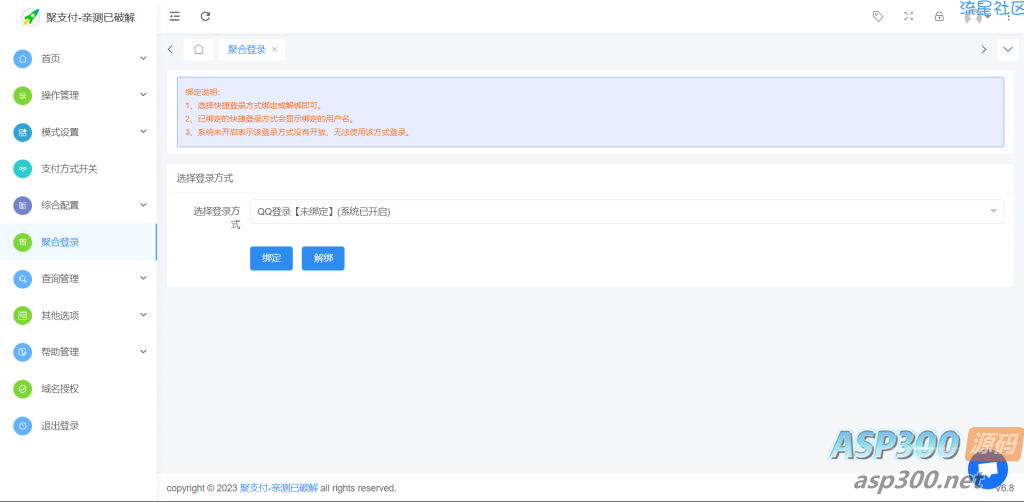Click the 绑定 button

tap(271, 258)
